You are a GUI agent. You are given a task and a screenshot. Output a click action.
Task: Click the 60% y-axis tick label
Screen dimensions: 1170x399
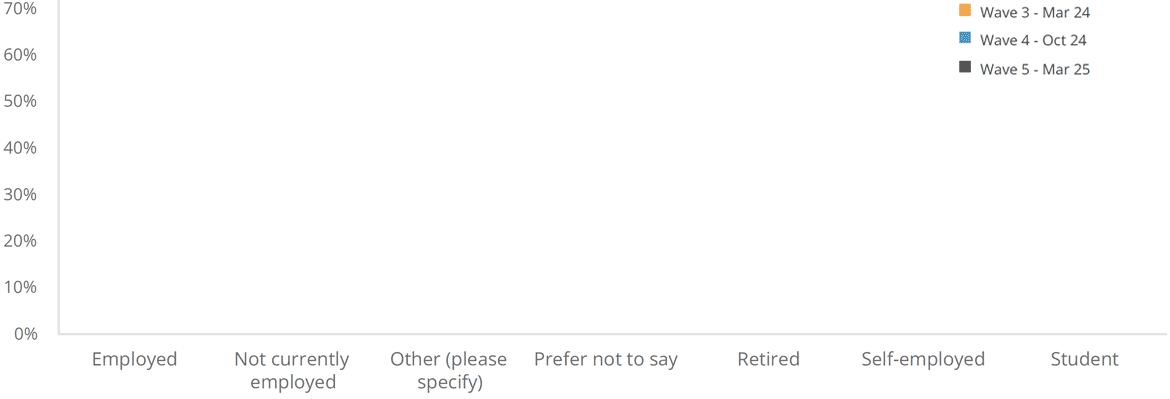[x=20, y=55]
